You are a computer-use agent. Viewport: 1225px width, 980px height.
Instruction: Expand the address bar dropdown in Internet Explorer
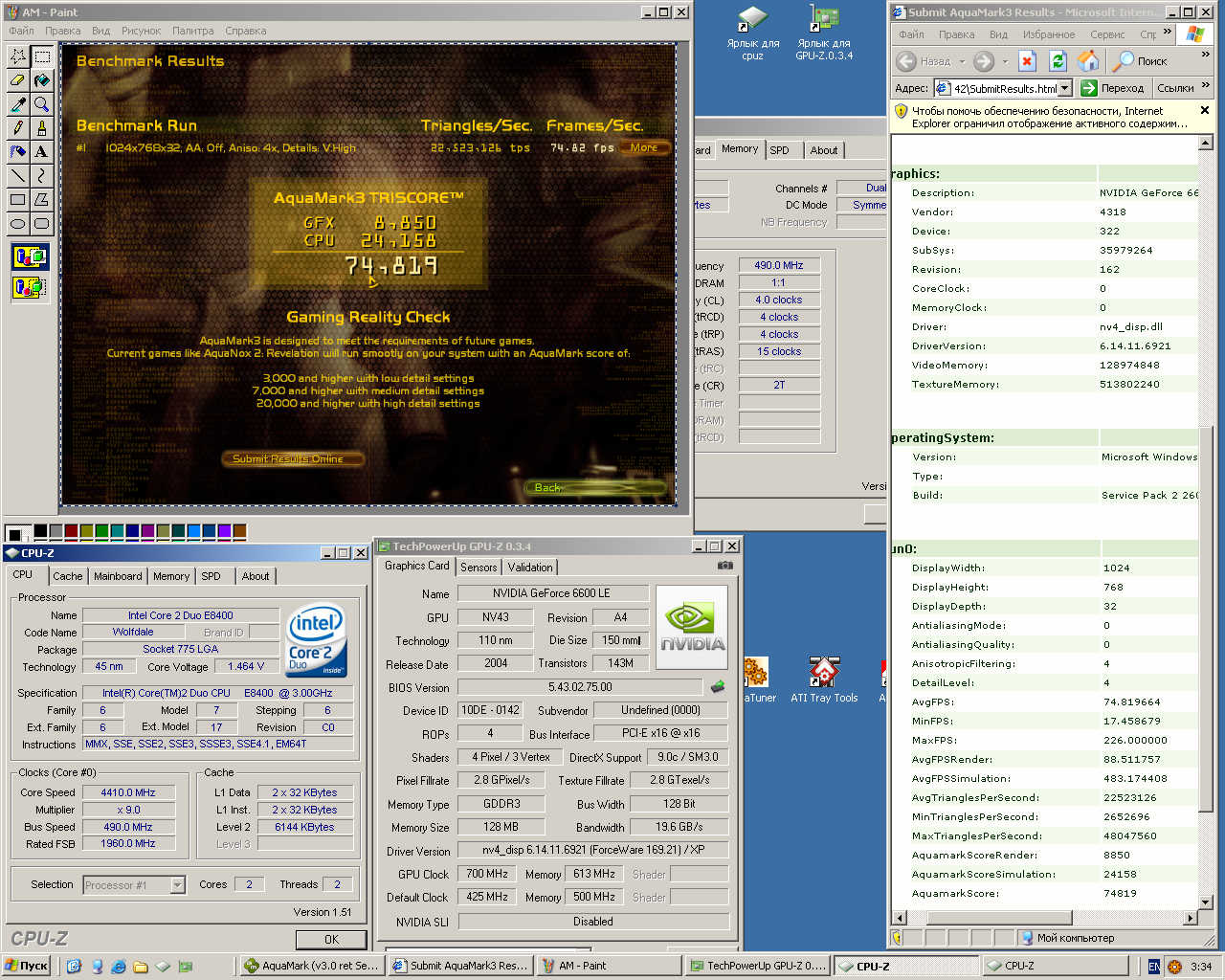point(1065,88)
